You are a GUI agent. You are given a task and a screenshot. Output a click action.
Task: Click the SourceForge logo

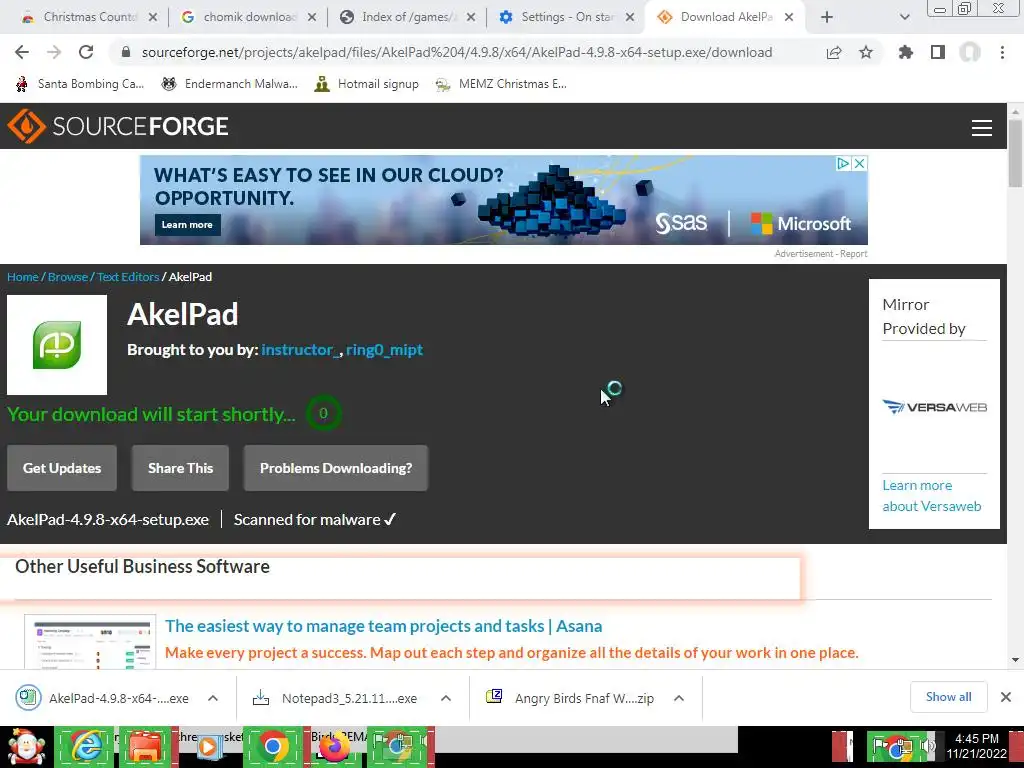[118, 126]
